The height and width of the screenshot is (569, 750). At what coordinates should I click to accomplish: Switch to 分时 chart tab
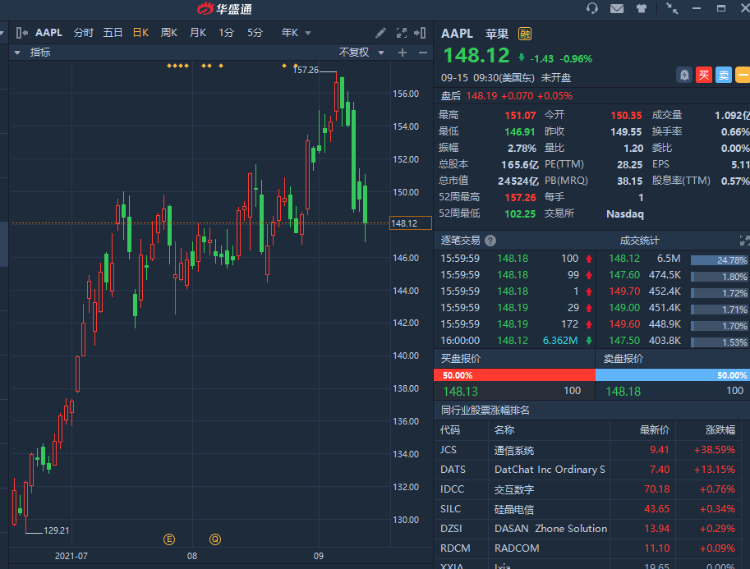[84, 33]
